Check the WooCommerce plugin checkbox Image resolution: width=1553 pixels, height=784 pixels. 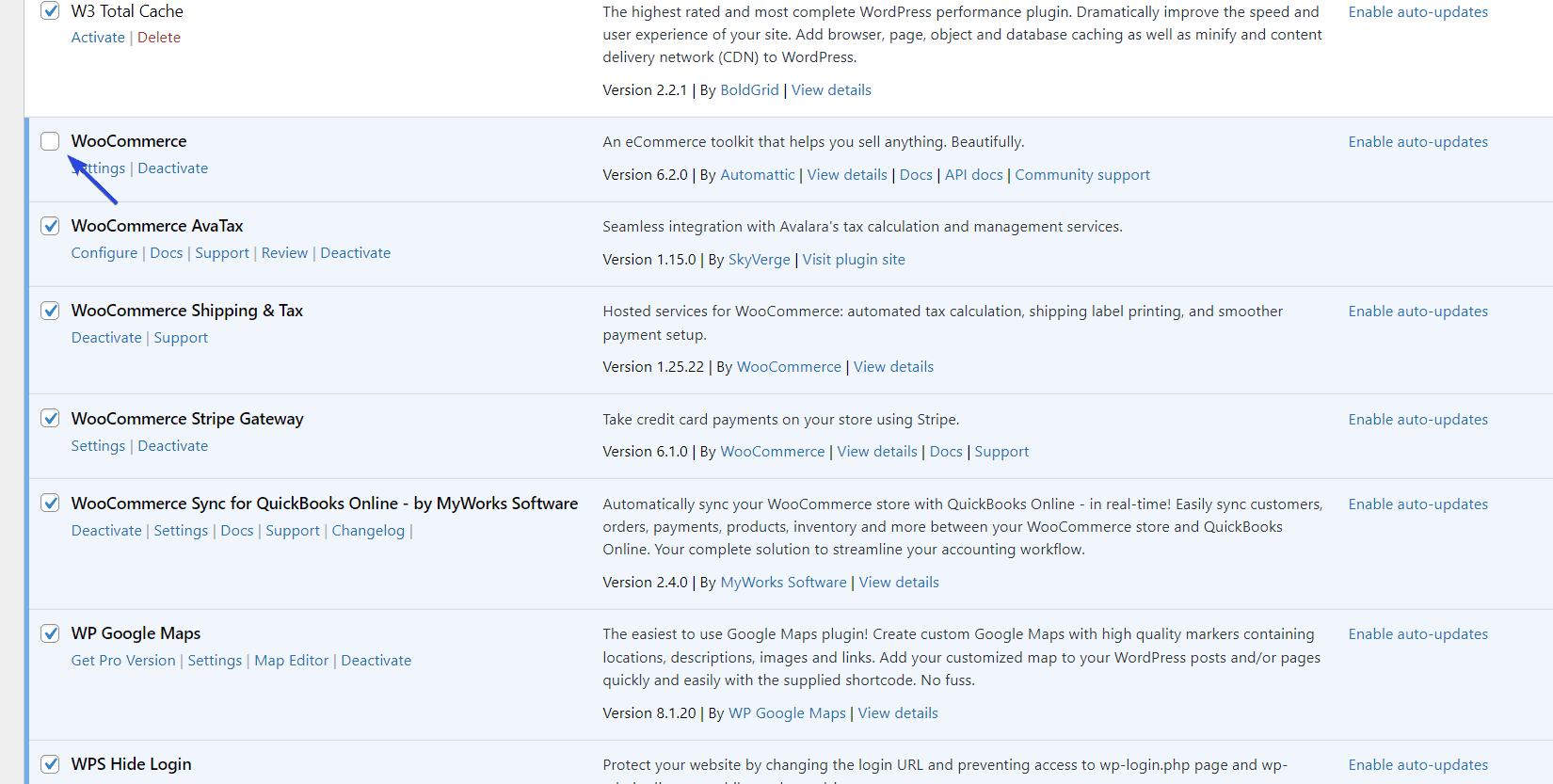[x=50, y=141]
